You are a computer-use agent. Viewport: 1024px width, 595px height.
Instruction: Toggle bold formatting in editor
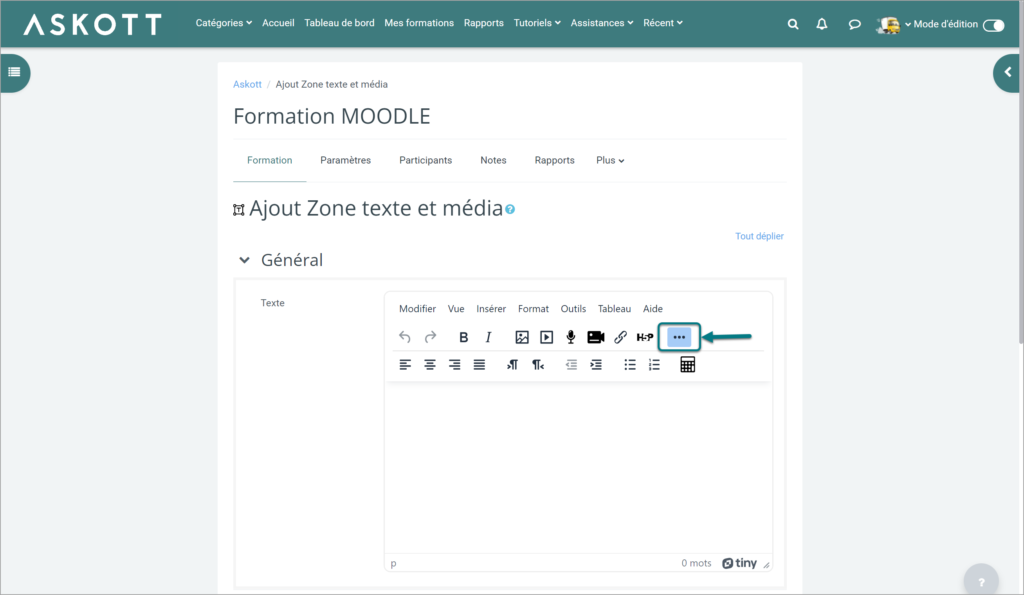tap(463, 337)
